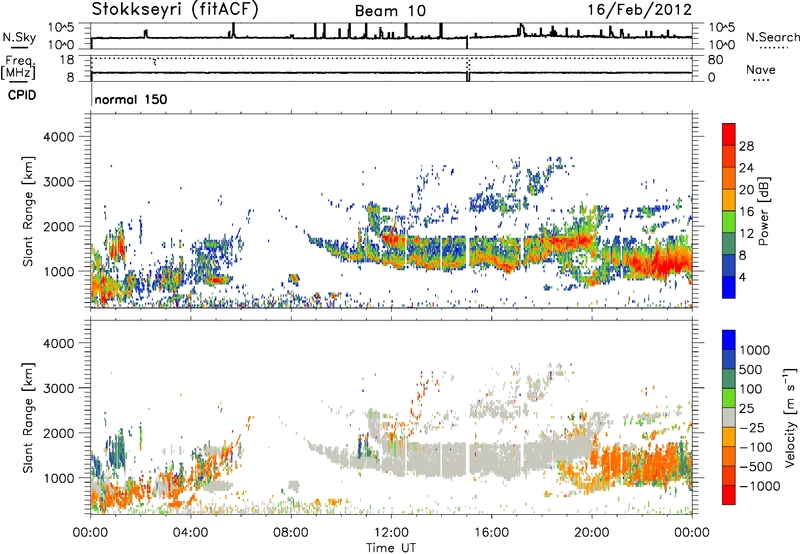Click the light green 12–16 dB power segment

coord(729,222)
